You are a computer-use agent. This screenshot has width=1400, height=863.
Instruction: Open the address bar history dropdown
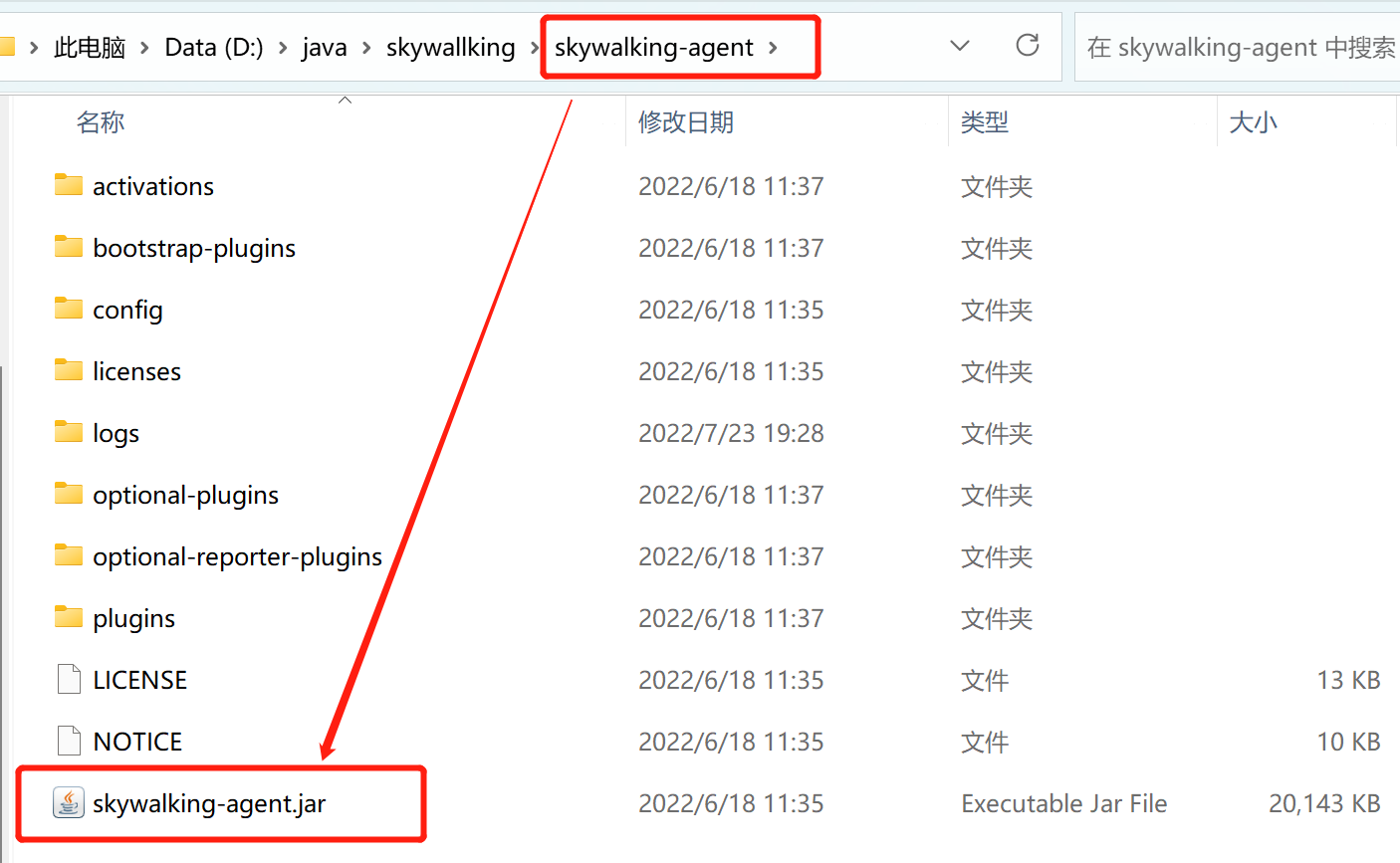[x=960, y=46]
